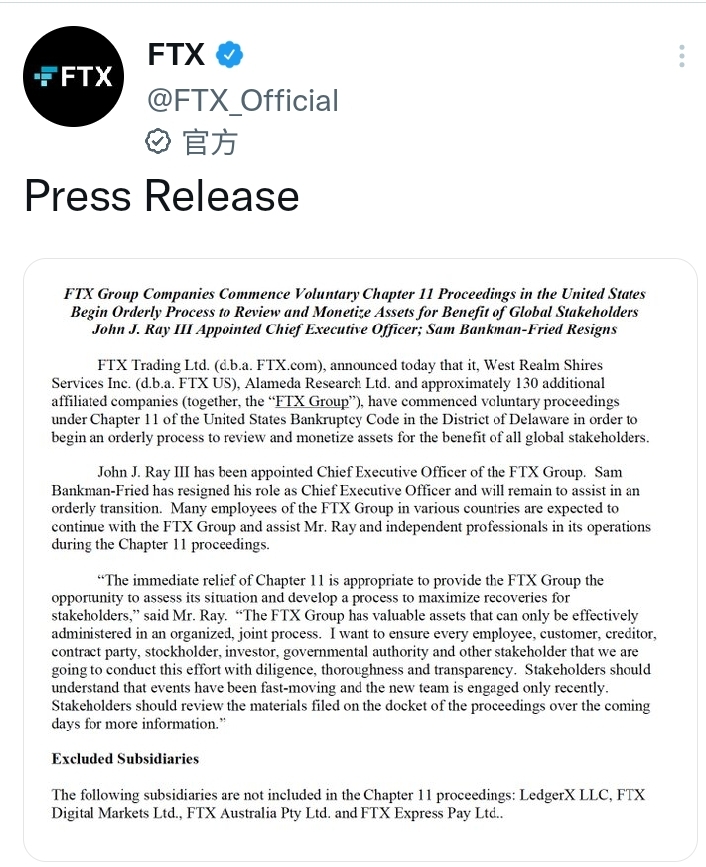
Task: Open the @FTX_Official handle link
Action: click(x=243, y=100)
